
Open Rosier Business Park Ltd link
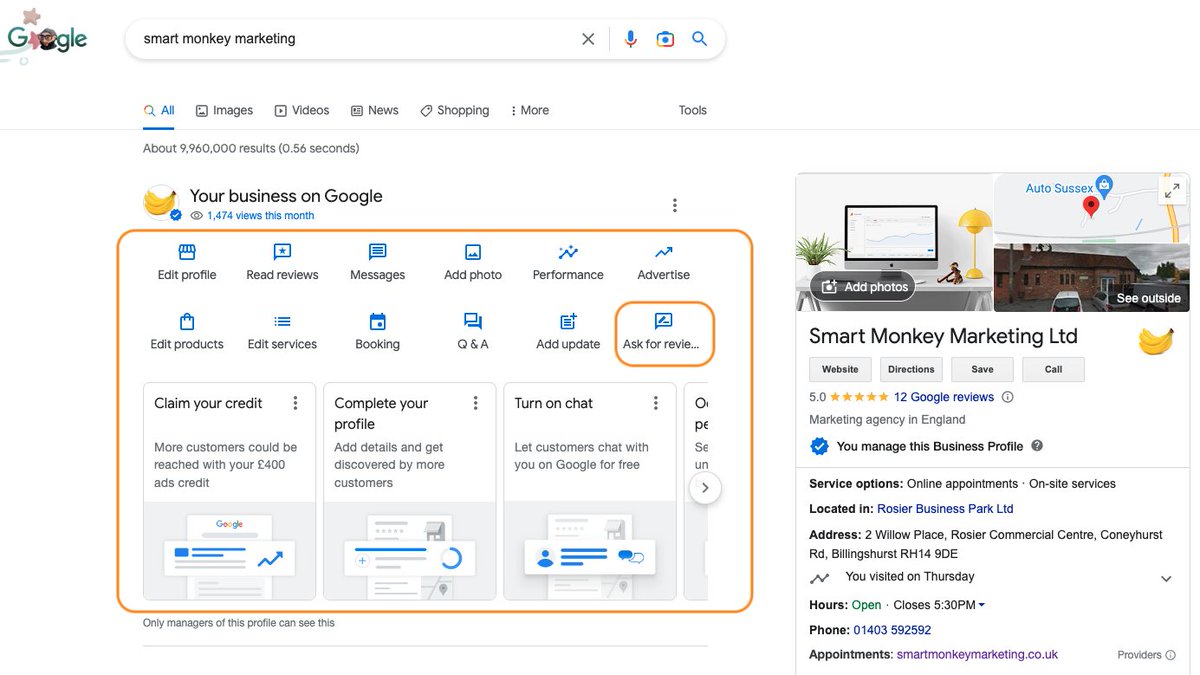pos(945,509)
